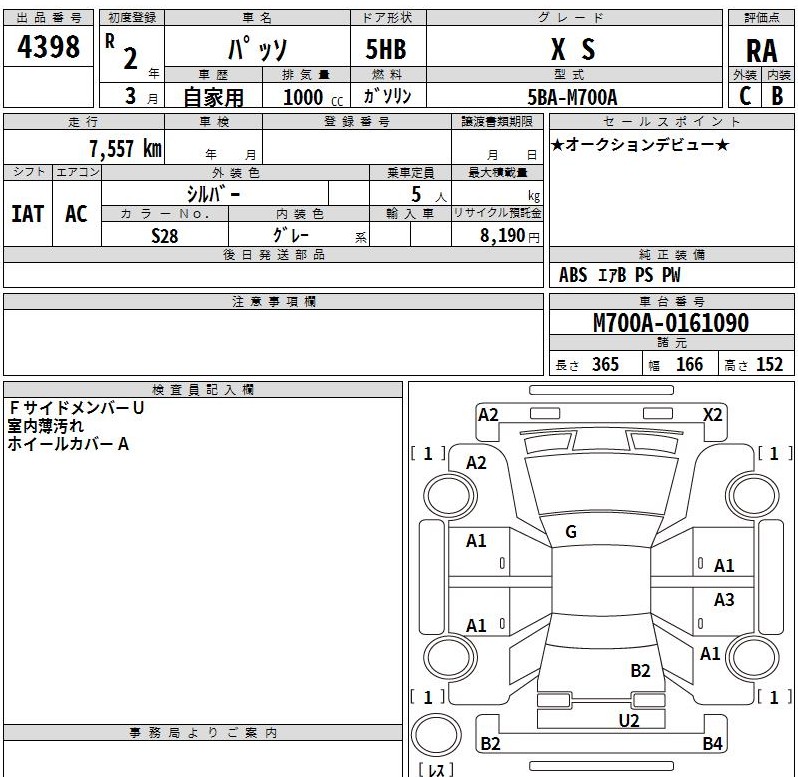This screenshot has height=777, width=798.
Task: Click the registration month value 3
Action: [131, 96]
